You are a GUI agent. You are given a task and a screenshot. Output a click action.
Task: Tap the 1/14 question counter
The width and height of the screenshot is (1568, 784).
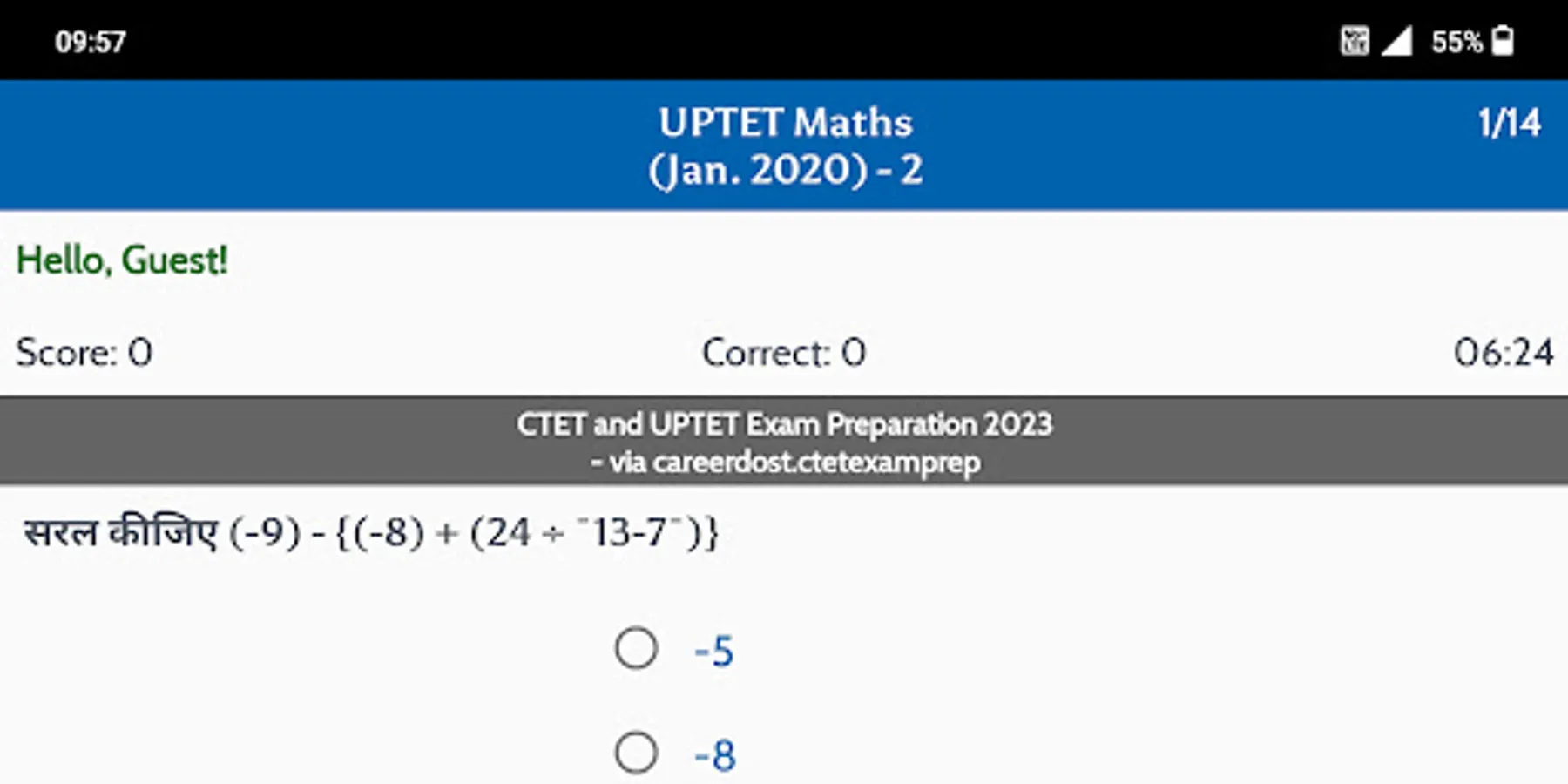[1509, 123]
